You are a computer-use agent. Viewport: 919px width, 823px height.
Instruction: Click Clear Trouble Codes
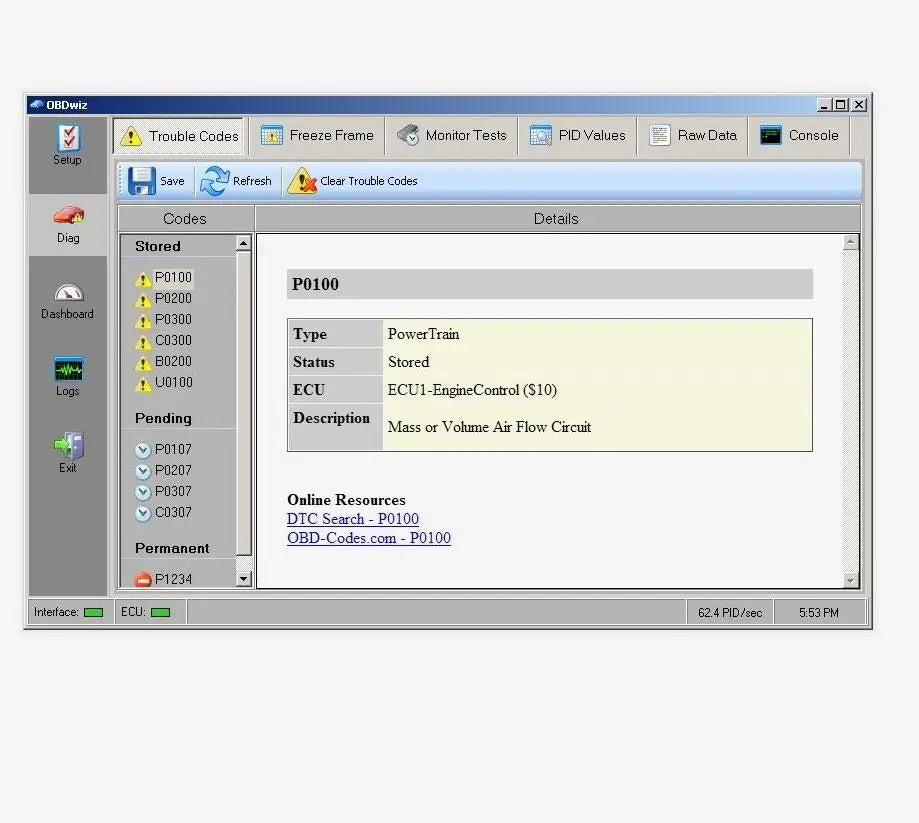352,181
